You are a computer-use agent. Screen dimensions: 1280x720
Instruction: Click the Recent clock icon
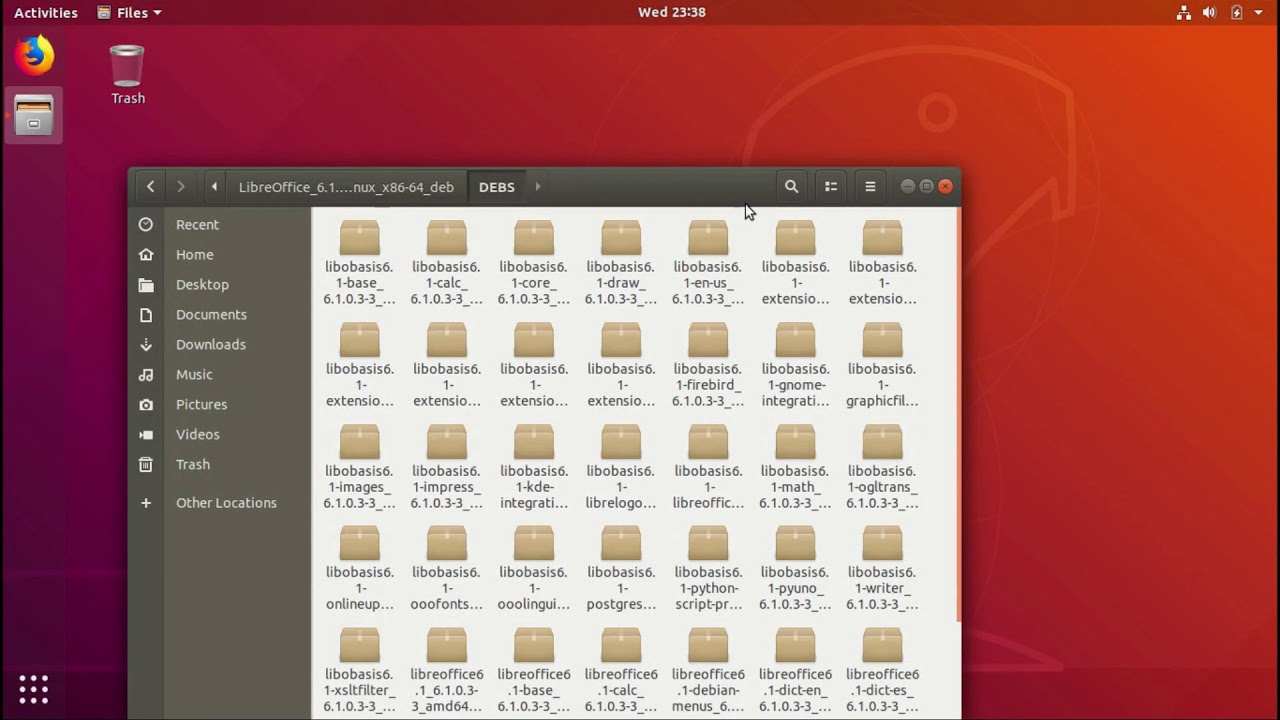coord(146,225)
